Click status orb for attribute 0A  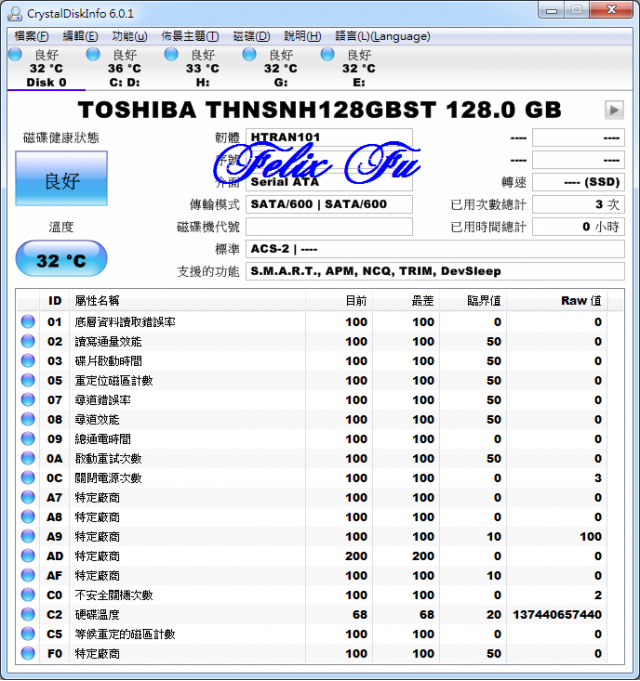point(28,459)
